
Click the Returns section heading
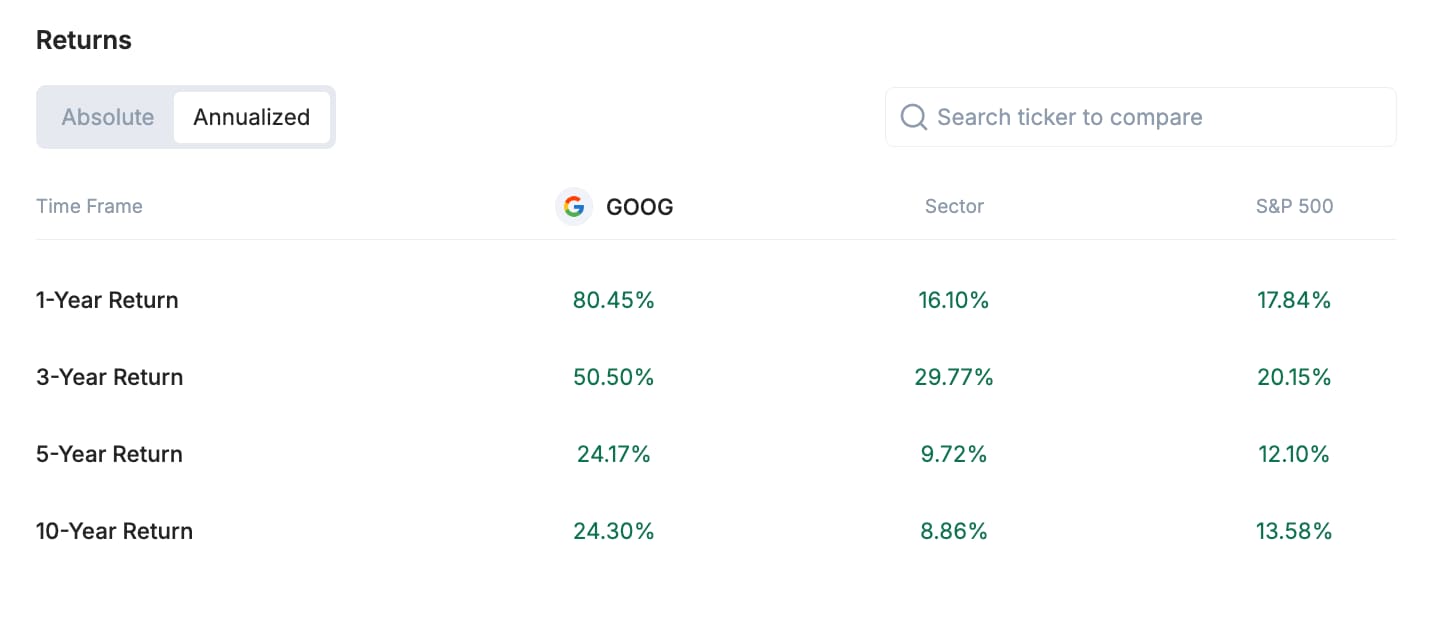pyautogui.click(x=84, y=40)
